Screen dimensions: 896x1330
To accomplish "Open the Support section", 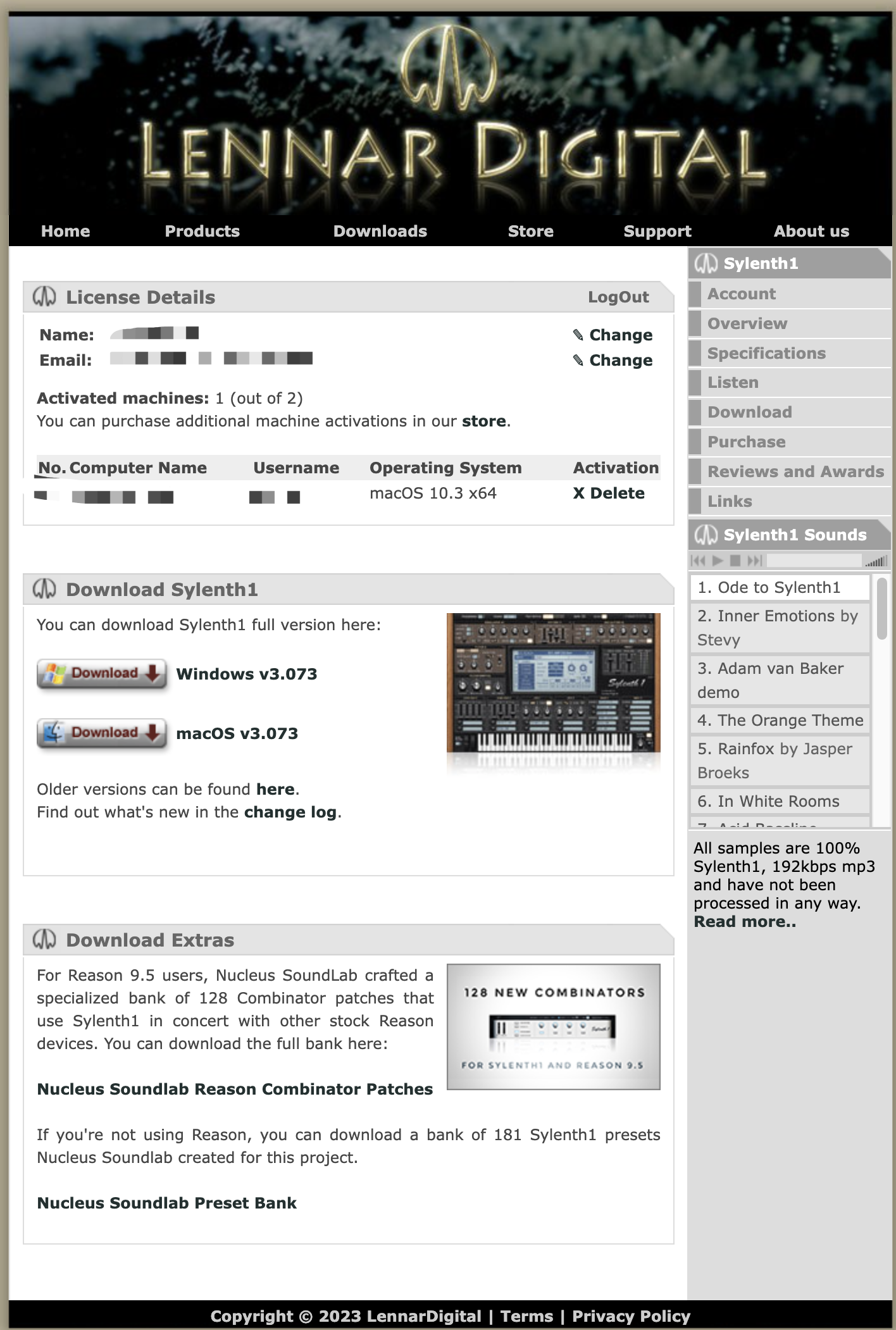I will [657, 232].
